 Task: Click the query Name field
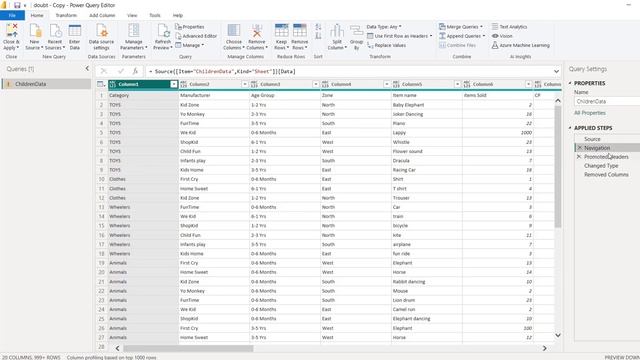coord(607,101)
